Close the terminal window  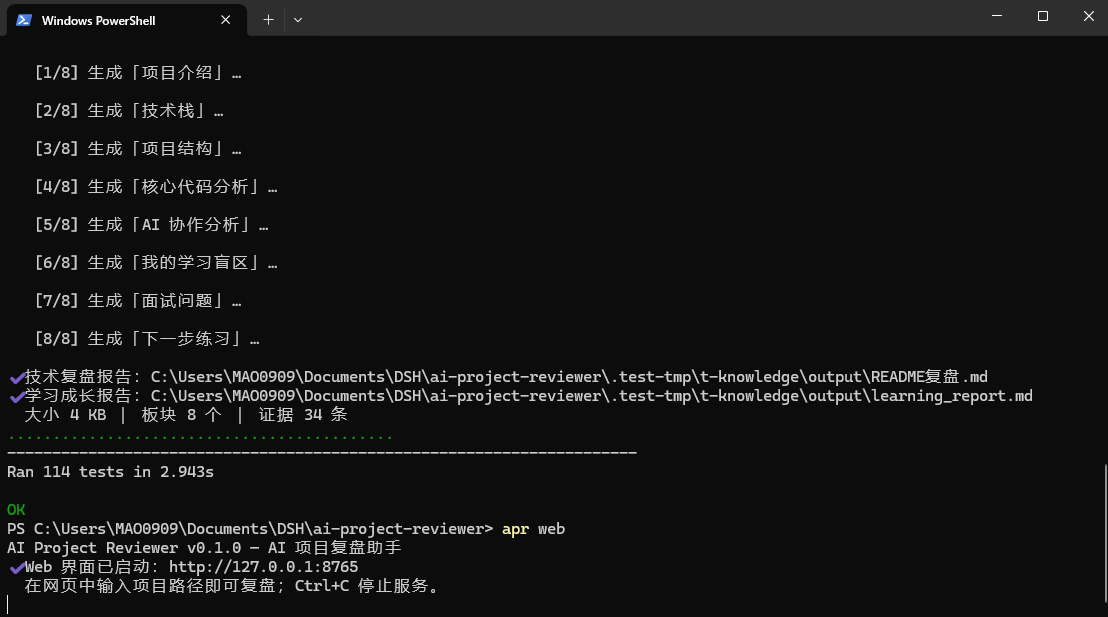click(x=1089, y=16)
